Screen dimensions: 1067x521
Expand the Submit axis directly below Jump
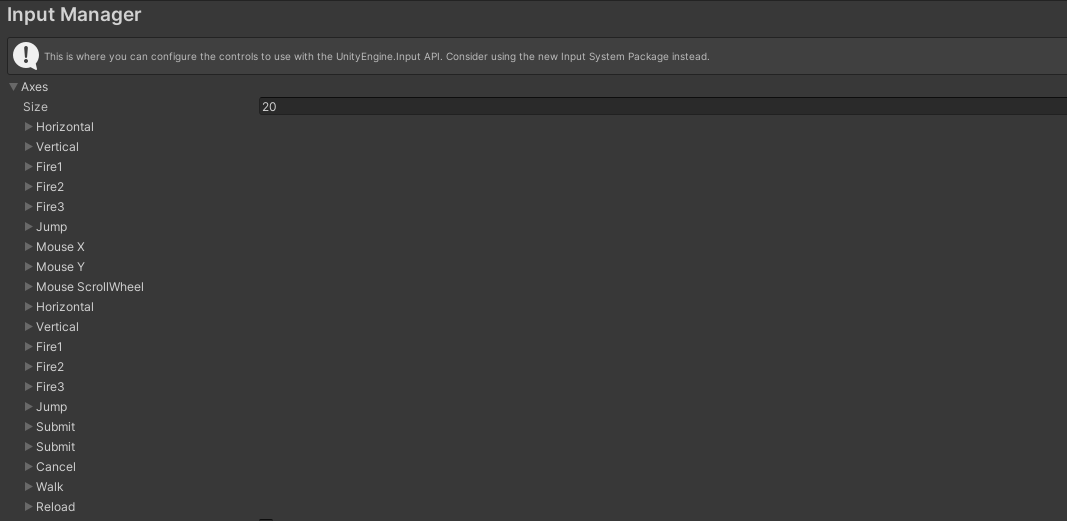click(29, 426)
